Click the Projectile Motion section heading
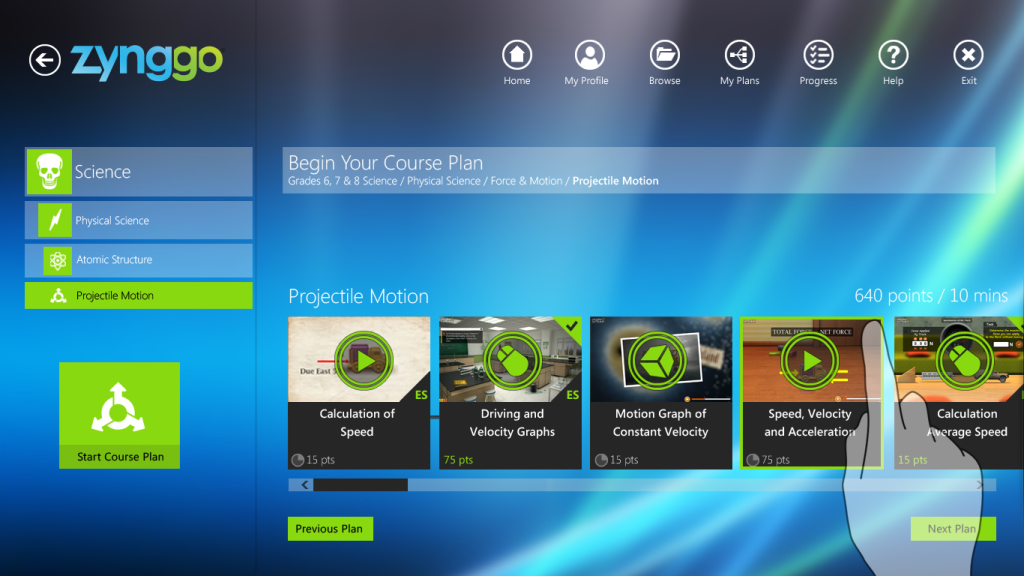 359,296
